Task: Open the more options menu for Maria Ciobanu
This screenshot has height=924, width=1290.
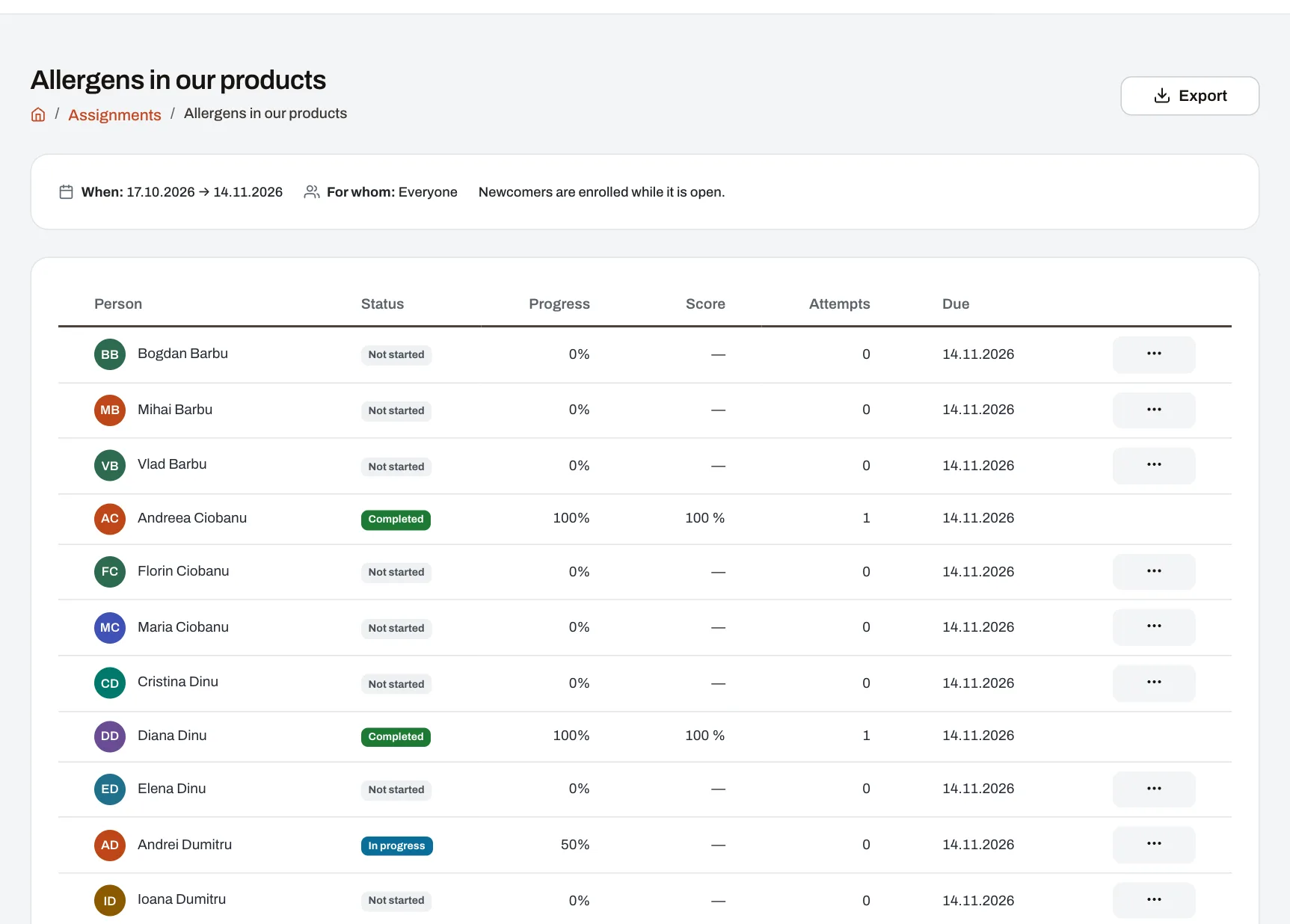Action: point(1153,627)
